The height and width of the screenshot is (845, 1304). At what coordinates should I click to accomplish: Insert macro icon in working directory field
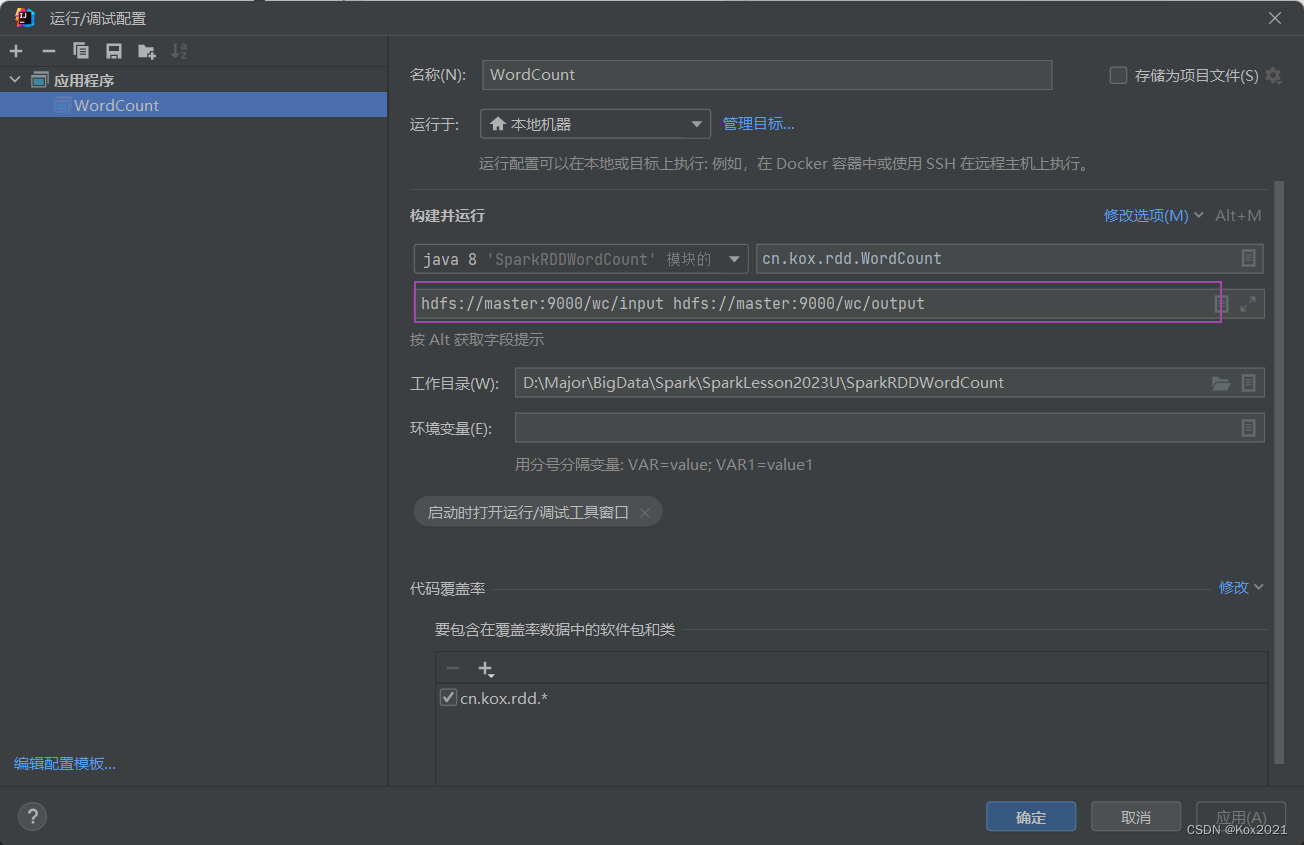point(1248,383)
